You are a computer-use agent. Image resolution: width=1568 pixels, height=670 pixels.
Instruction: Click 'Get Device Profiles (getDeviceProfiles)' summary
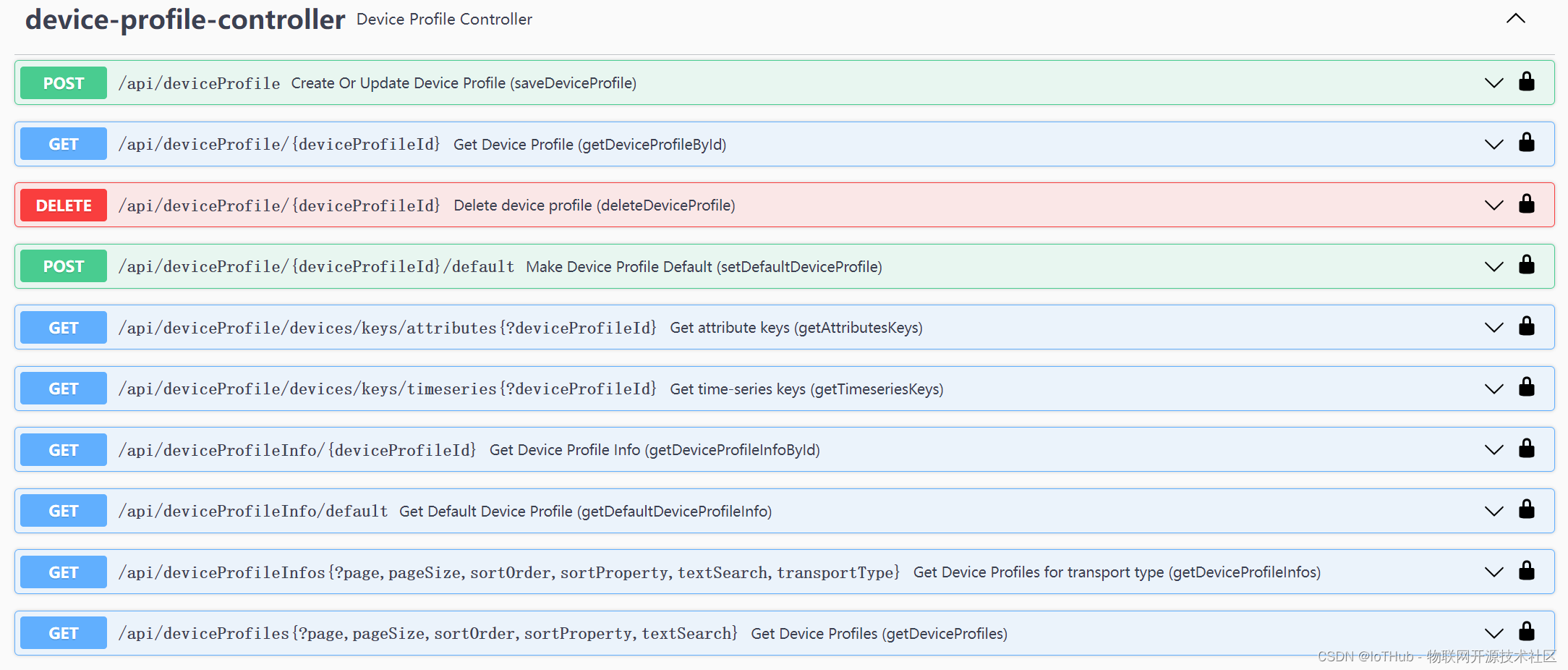point(879,634)
